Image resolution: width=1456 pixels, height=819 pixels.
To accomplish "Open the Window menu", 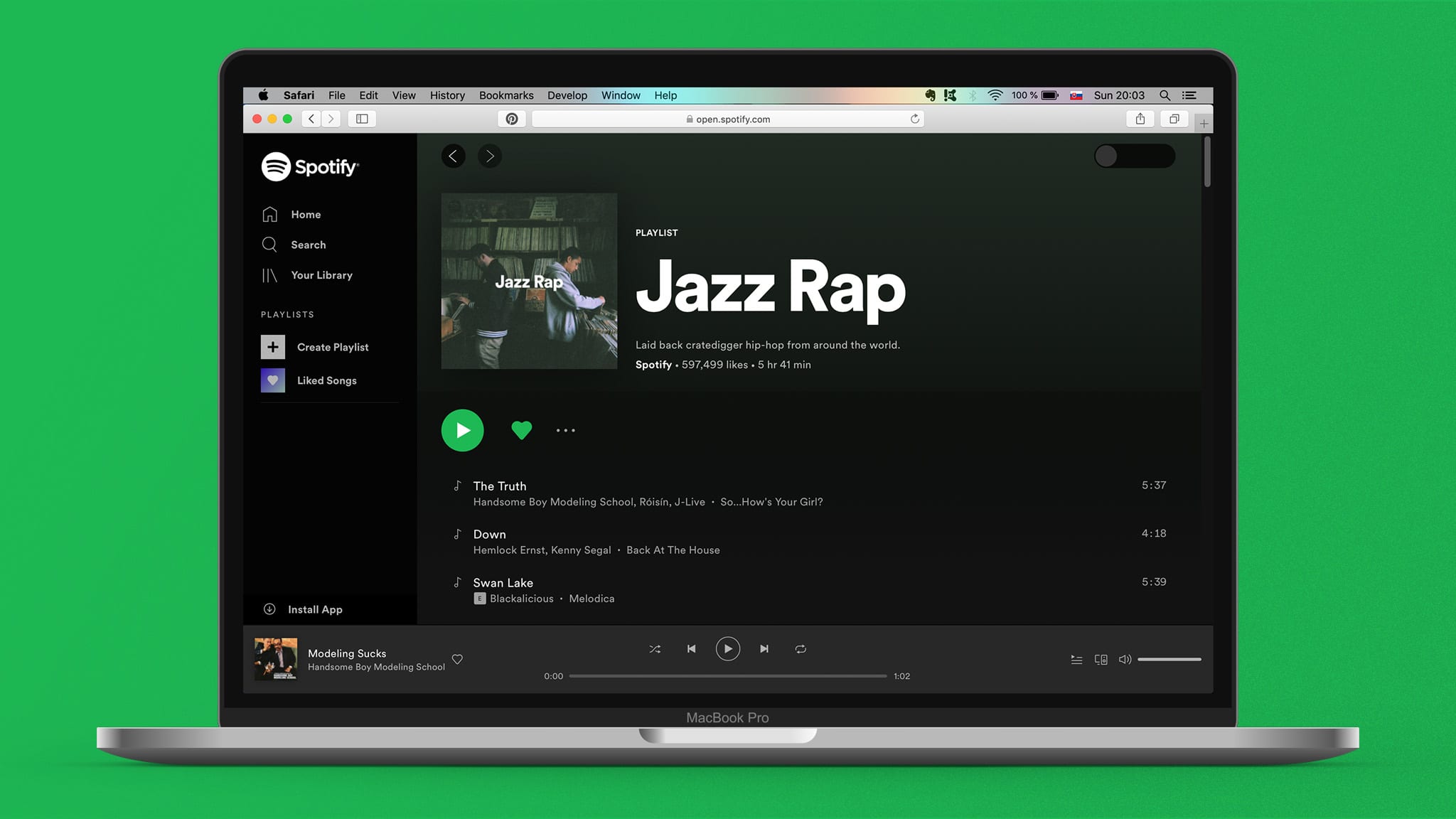I will (x=621, y=95).
